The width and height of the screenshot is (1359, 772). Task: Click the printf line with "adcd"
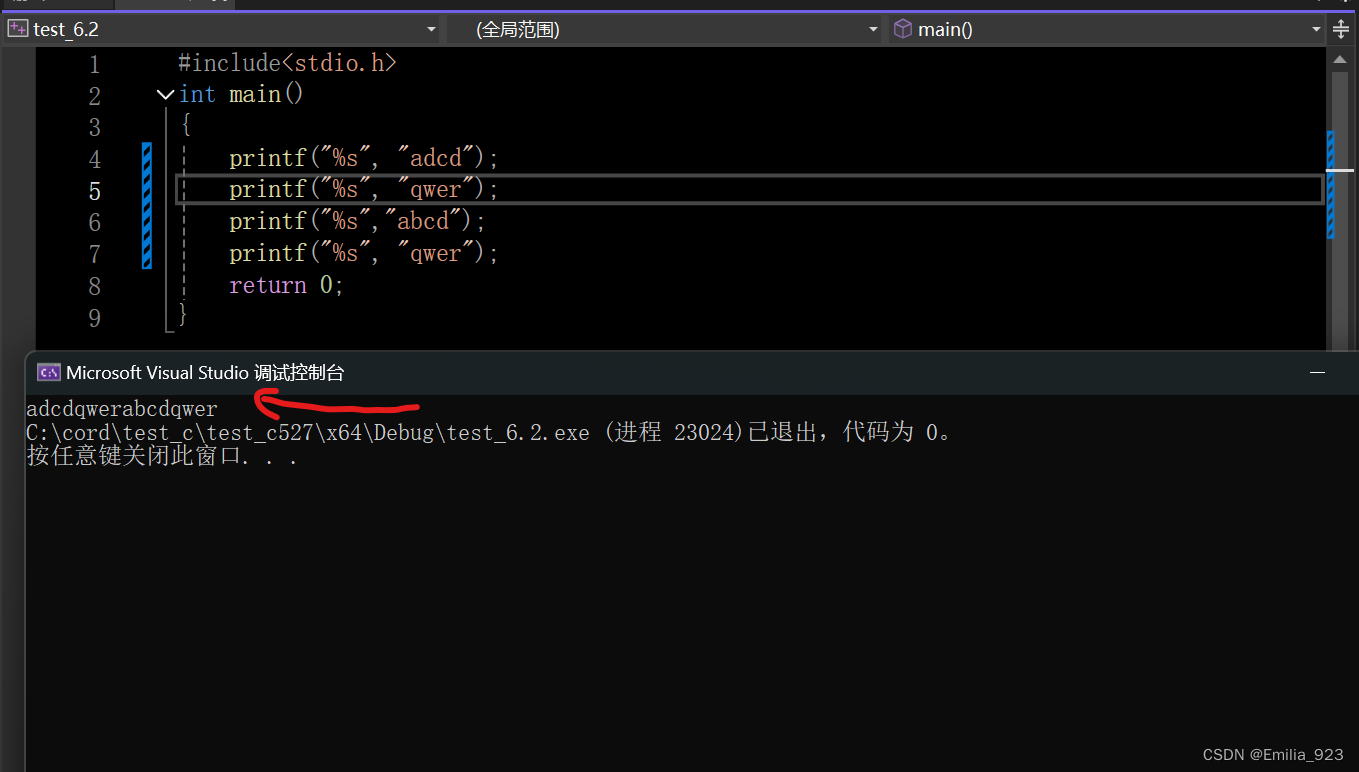tap(363, 158)
